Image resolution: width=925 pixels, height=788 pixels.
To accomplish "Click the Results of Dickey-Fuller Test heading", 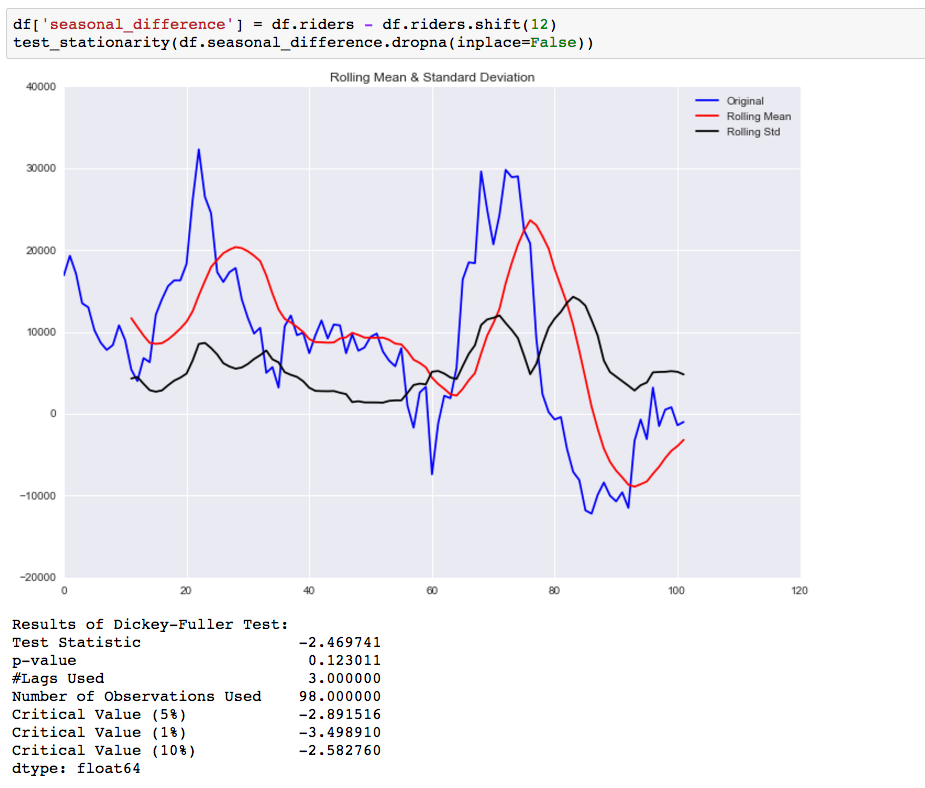I will 150,625.
